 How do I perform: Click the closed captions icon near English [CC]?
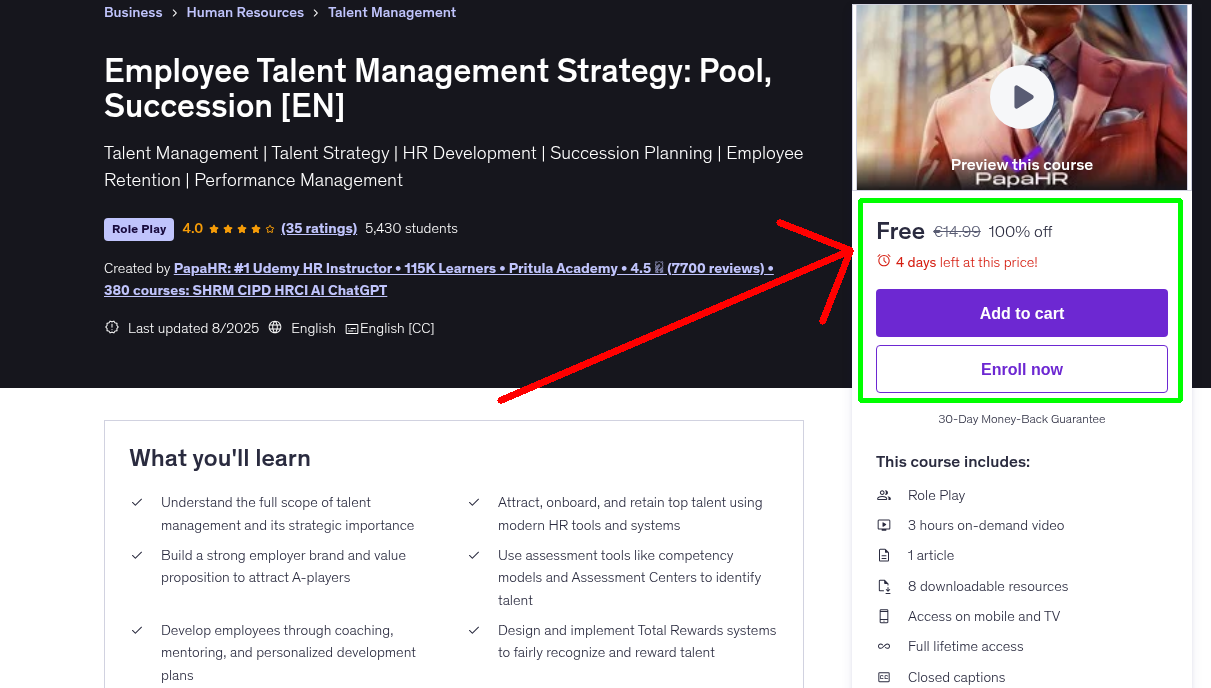tap(352, 329)
